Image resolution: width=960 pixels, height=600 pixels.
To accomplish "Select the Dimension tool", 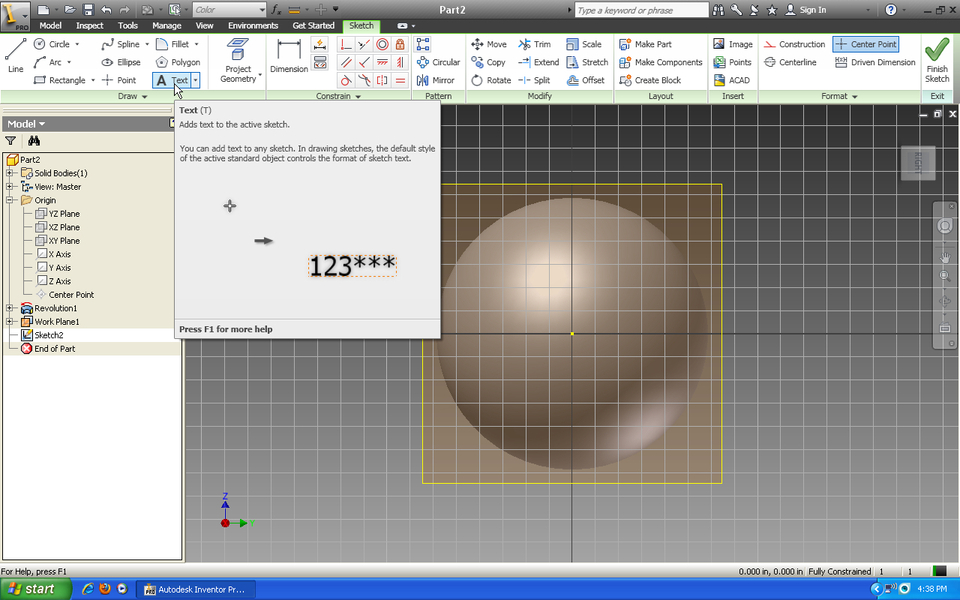I will [x=289, y=56].
